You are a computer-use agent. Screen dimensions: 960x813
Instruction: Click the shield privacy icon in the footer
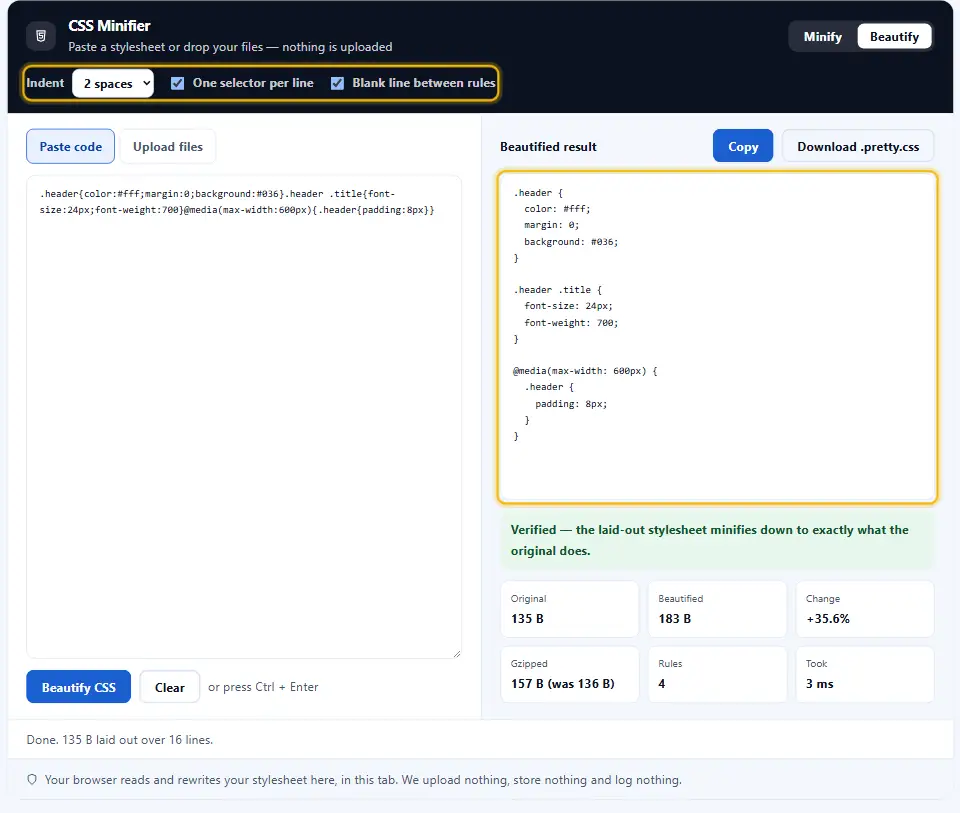tap(32, 779)
